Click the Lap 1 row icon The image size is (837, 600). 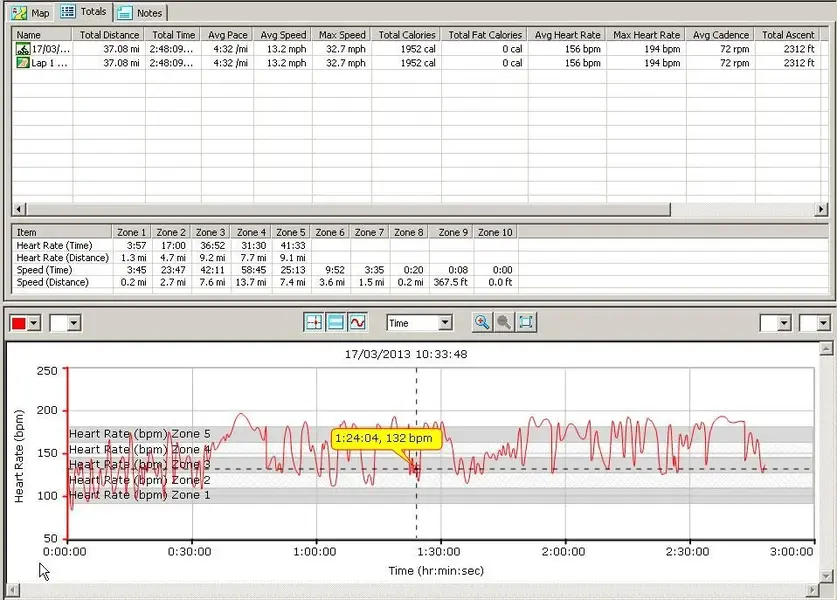point(22,63)
